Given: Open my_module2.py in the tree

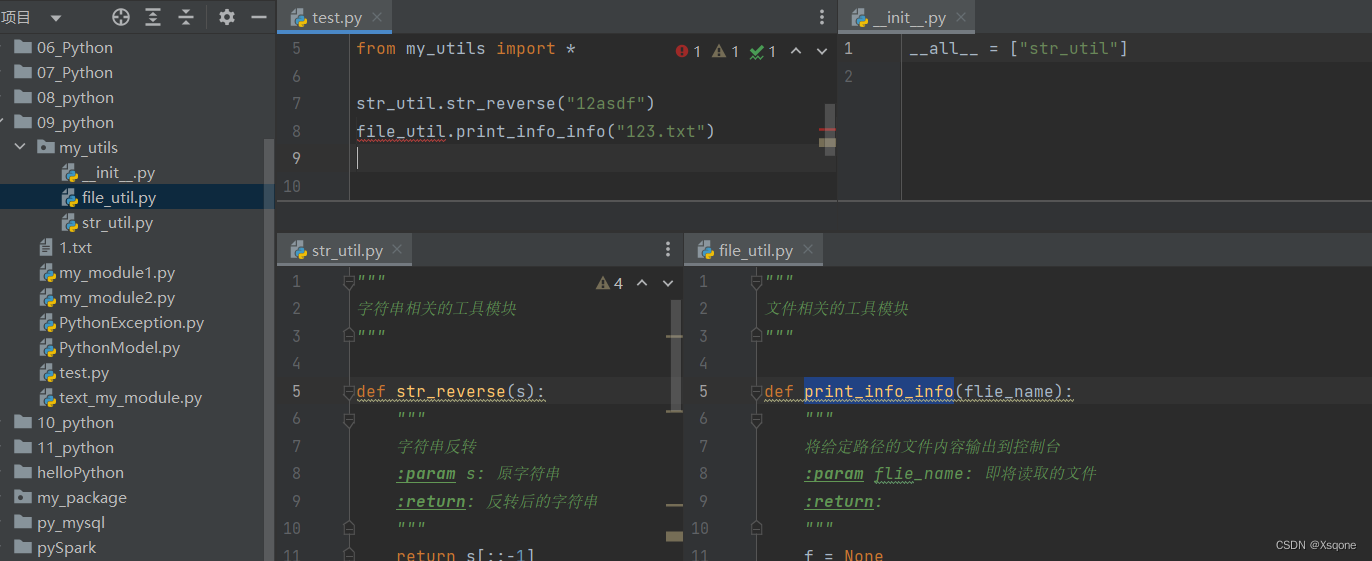Looking at the screenshot, I should tap(117, 297).
